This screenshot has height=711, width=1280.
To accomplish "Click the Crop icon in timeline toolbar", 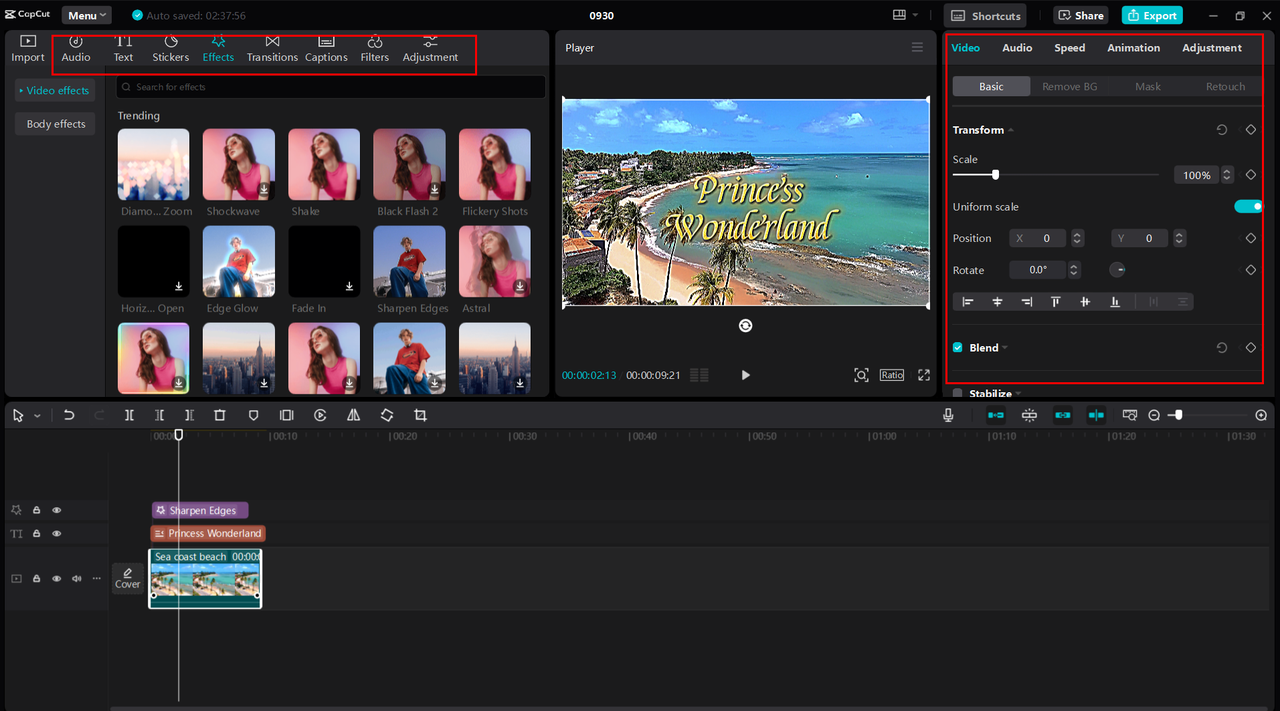I will (x=420, y=415).
